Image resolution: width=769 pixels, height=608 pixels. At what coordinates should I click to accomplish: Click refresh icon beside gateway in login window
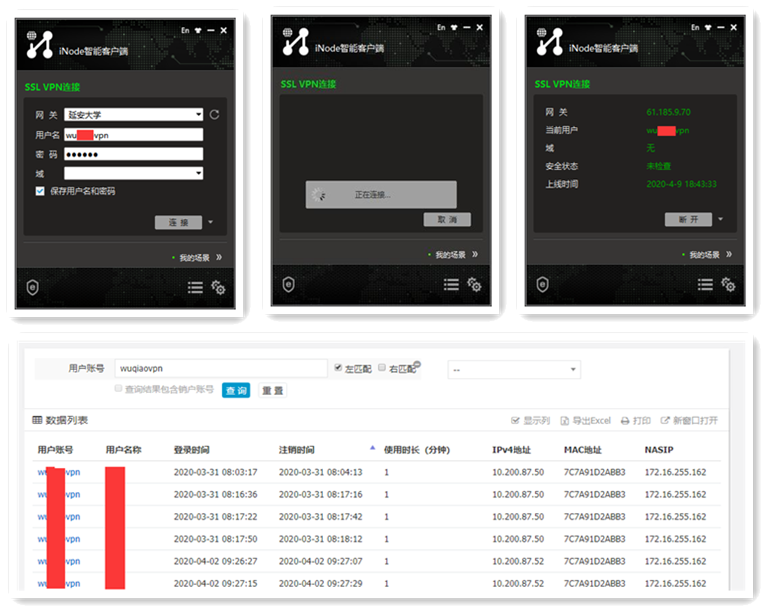click(x=214, y=115)
